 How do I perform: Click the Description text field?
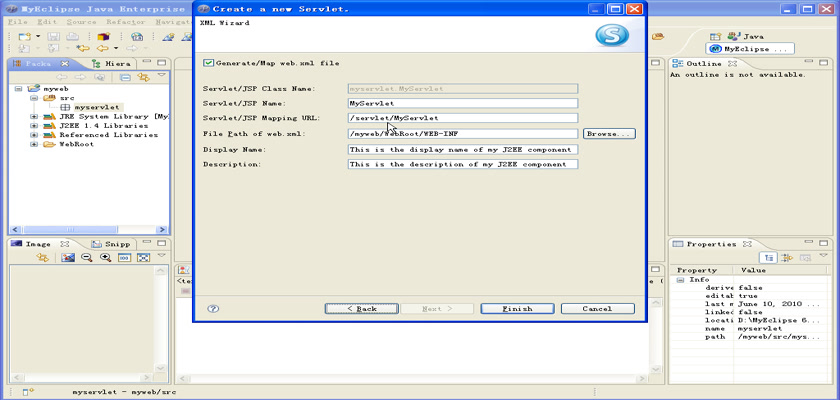click(463, 164)
